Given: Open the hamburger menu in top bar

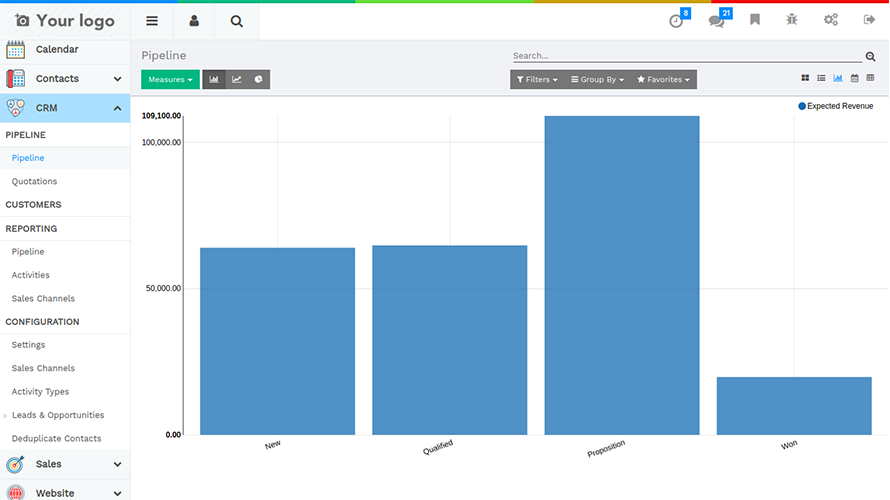Looking at the screenshot, I should tap(152, 21).
